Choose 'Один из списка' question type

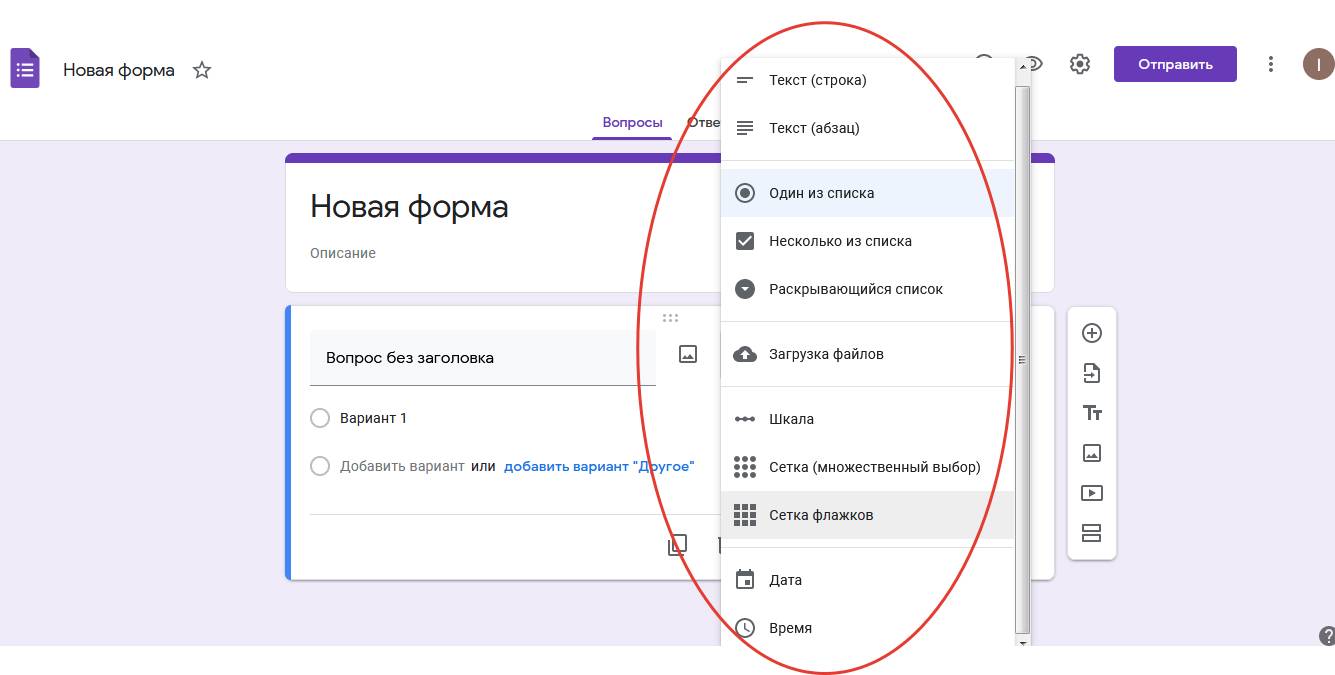(x=821, y=193)
